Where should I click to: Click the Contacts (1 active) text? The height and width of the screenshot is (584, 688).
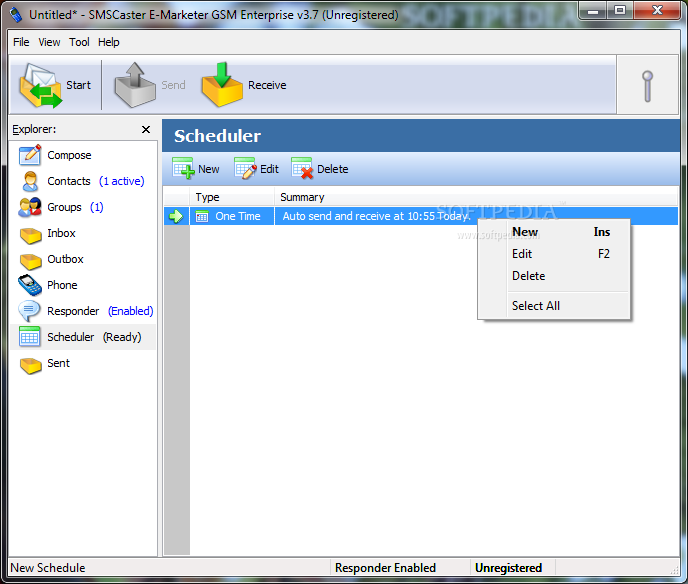click(x=96, y=181)
